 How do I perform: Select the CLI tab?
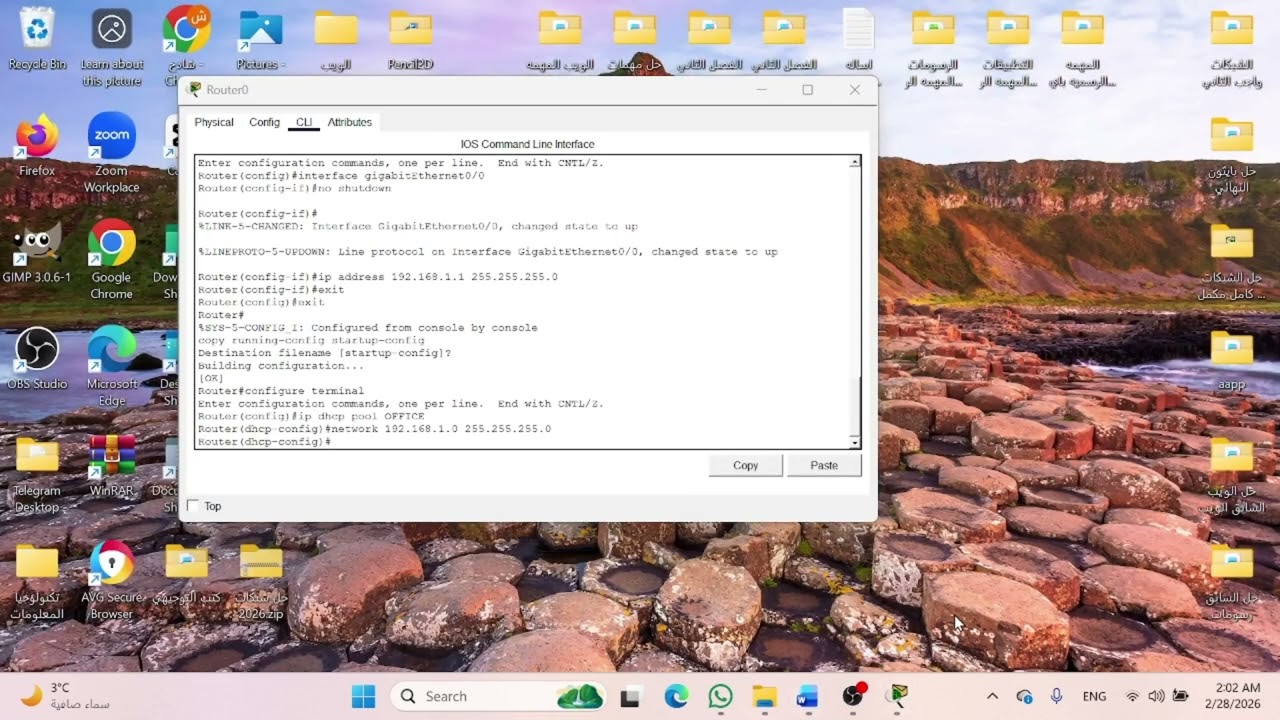point(304,122)
